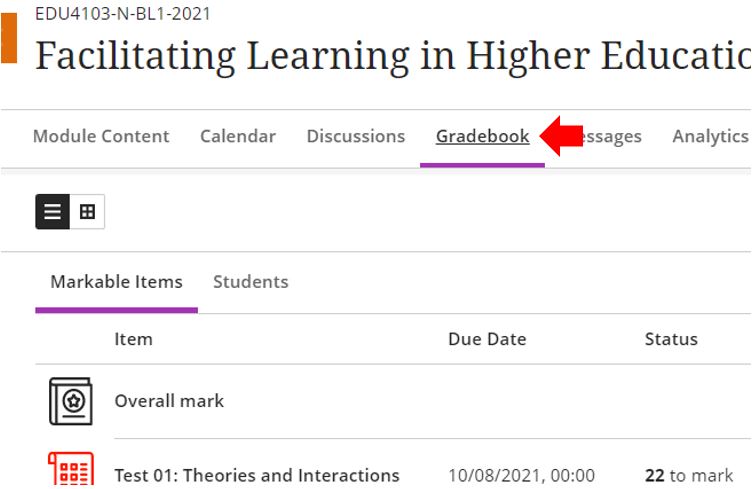Open the Discussions tab
The width and height of the screenshot is (753, 489).
[x=356, y=136]
